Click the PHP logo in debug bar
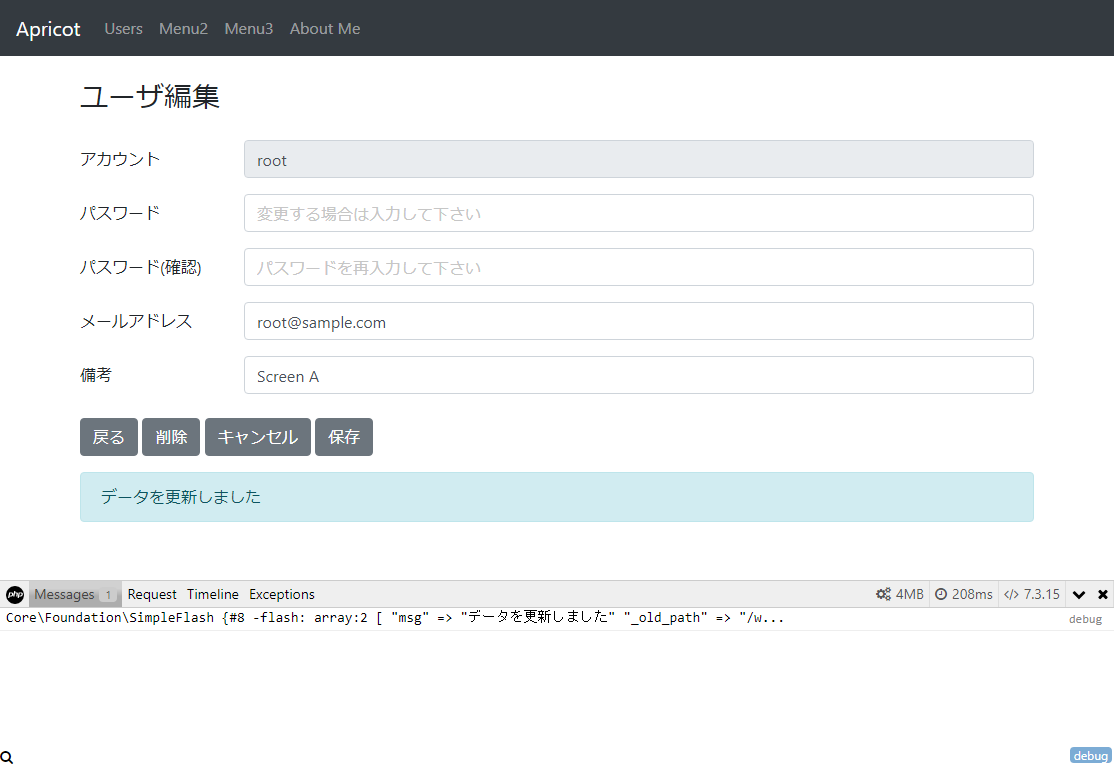 (15, 594)
